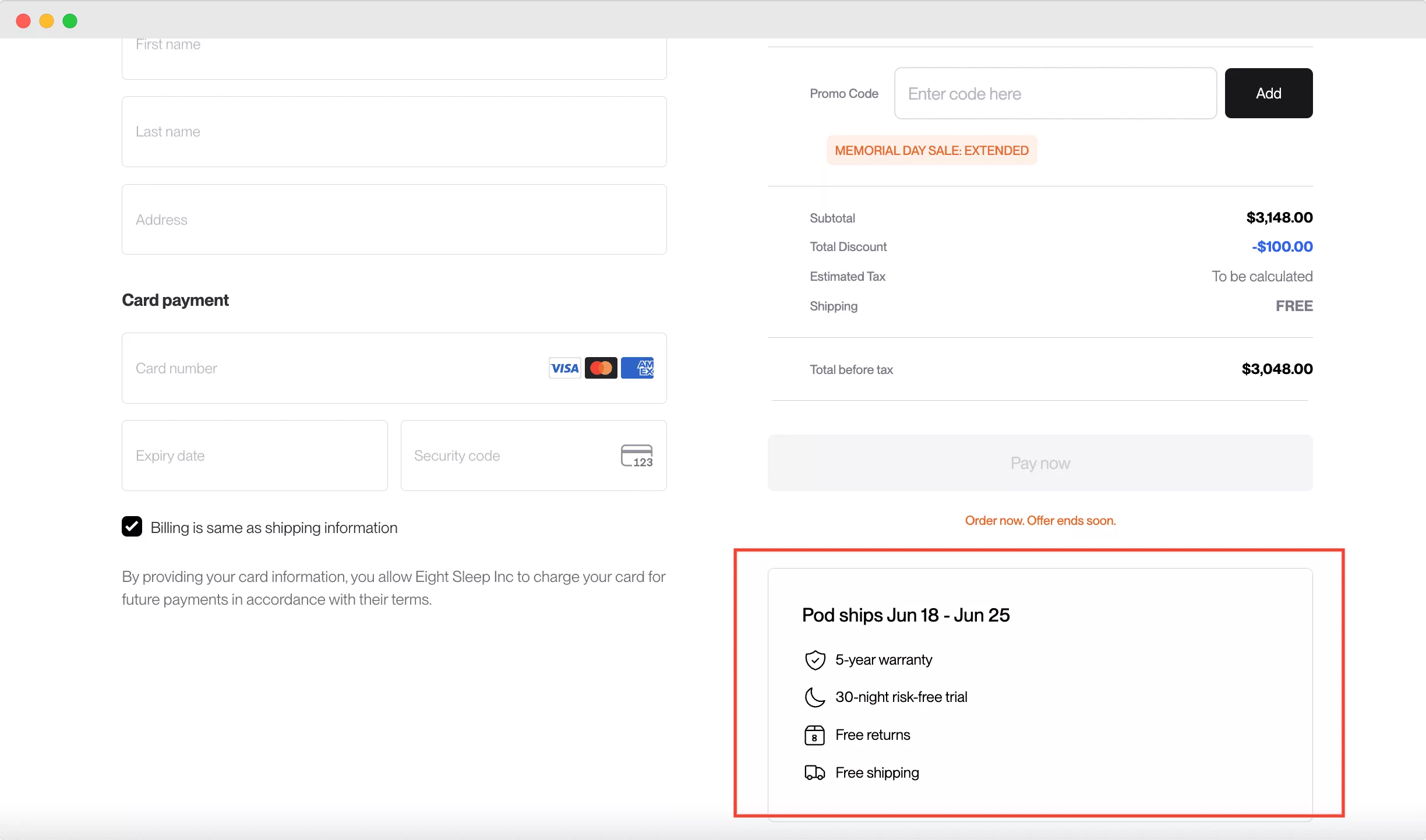Focus the Security code field
Viewport: 1426px width, 840px height.
click(x=534, y=456)
